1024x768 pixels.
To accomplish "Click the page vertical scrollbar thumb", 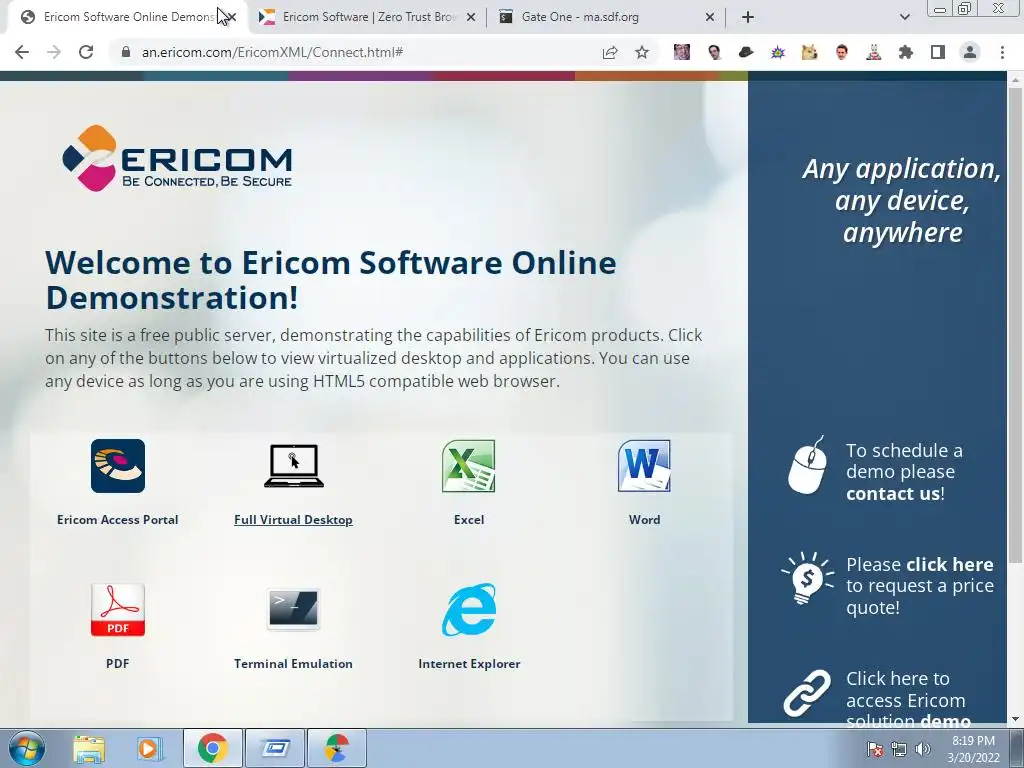I will (1015, 323).
